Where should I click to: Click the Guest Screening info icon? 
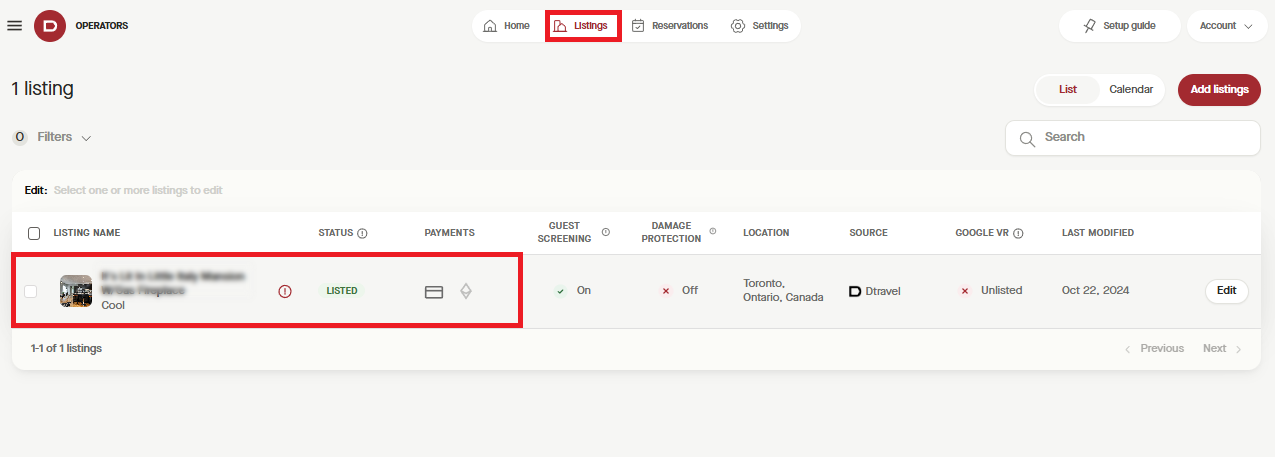[x=606, y=232]
